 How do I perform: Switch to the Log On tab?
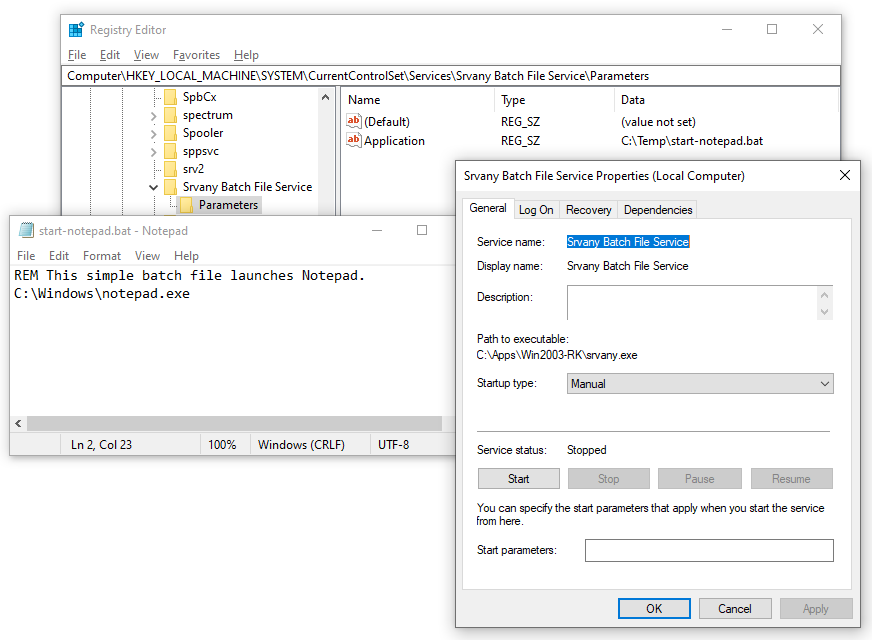[x=536, y=210]
